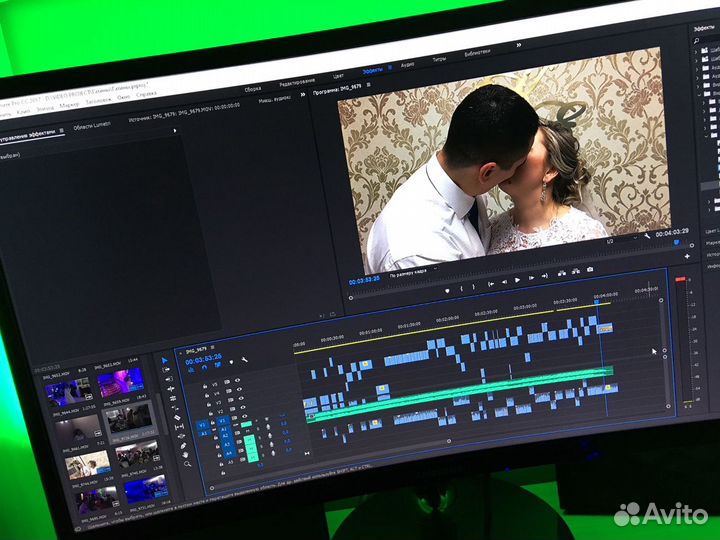720x540 pixels.
Task: Open the button editor plus icon
Action: [x=687, y=256]
